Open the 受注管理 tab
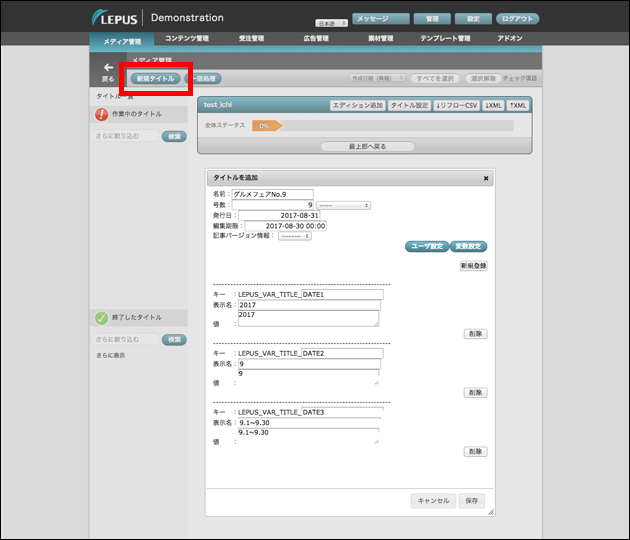Viewport: 630px width, 540px height. click(252, 39)
